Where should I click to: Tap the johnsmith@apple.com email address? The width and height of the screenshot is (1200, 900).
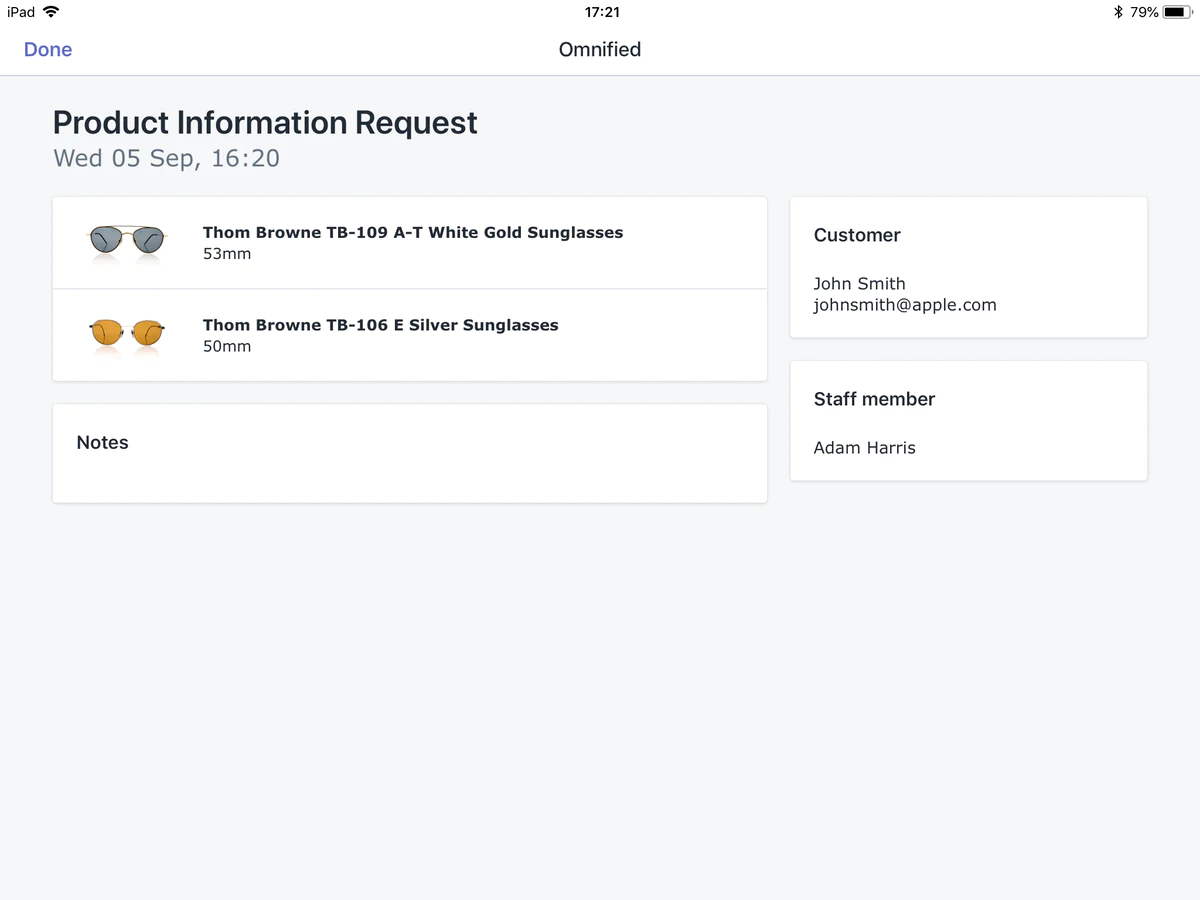(904, 305)
